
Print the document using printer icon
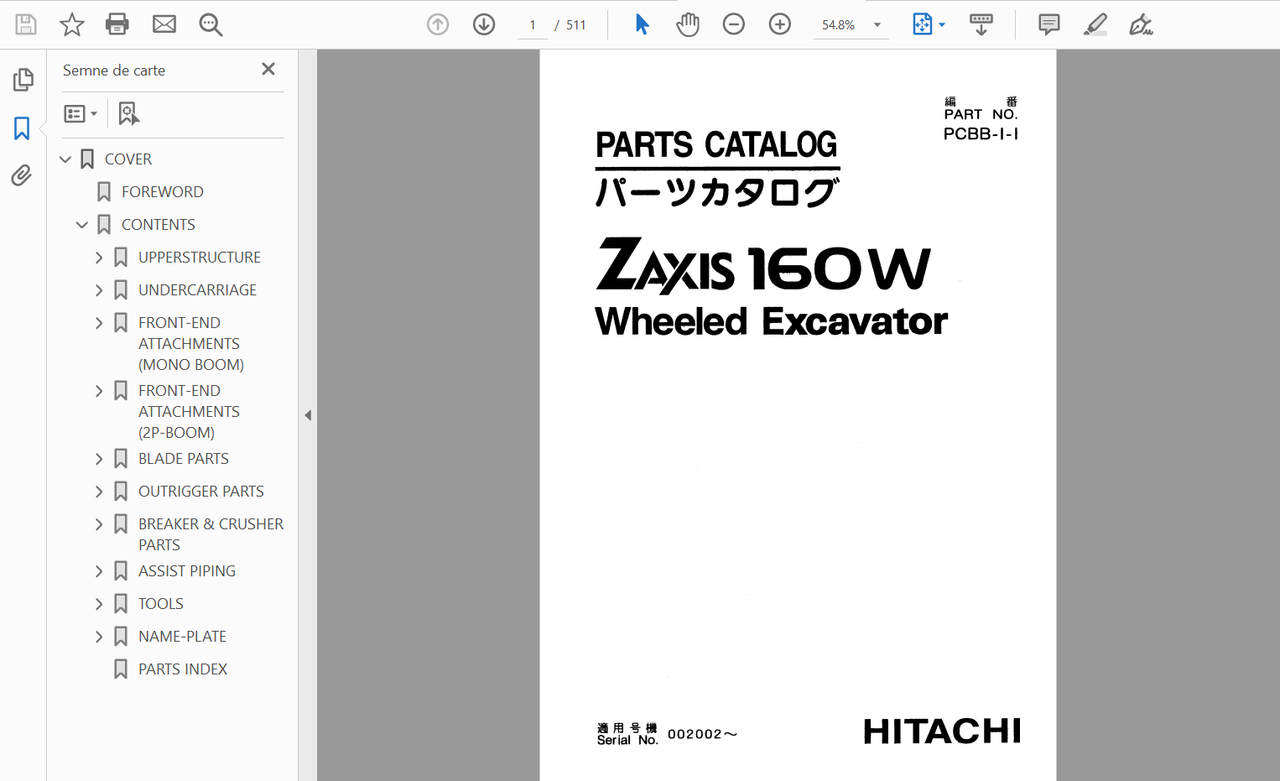[x=118, y=25]
